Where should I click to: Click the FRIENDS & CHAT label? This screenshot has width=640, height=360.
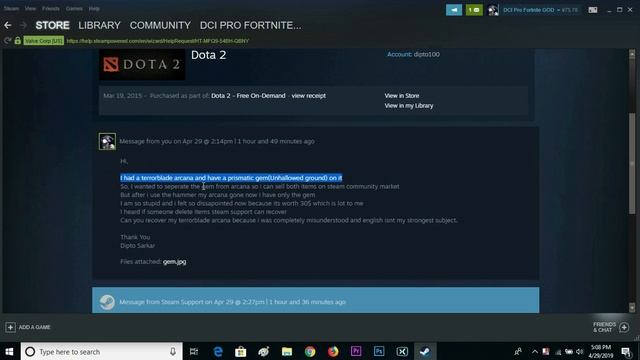[x=604, y=327]
